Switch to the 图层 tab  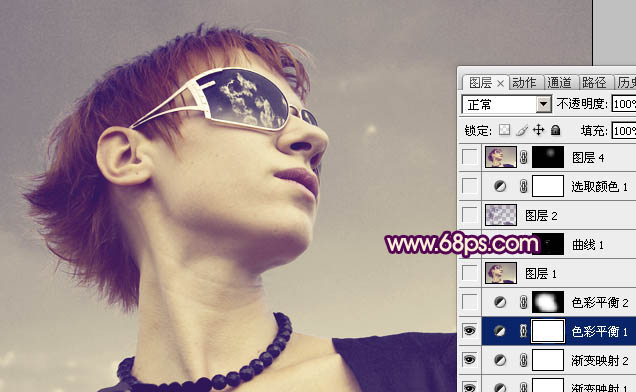coord(481,83)
